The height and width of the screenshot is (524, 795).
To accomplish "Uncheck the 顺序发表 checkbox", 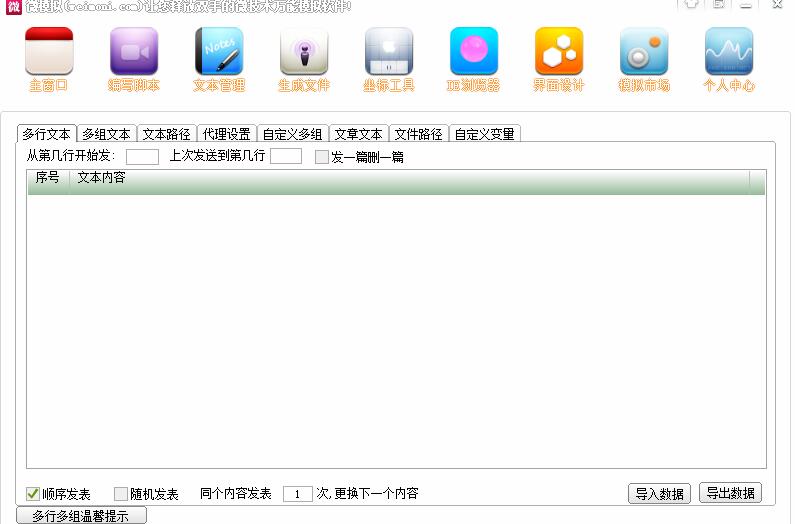I will coord(32,494).
